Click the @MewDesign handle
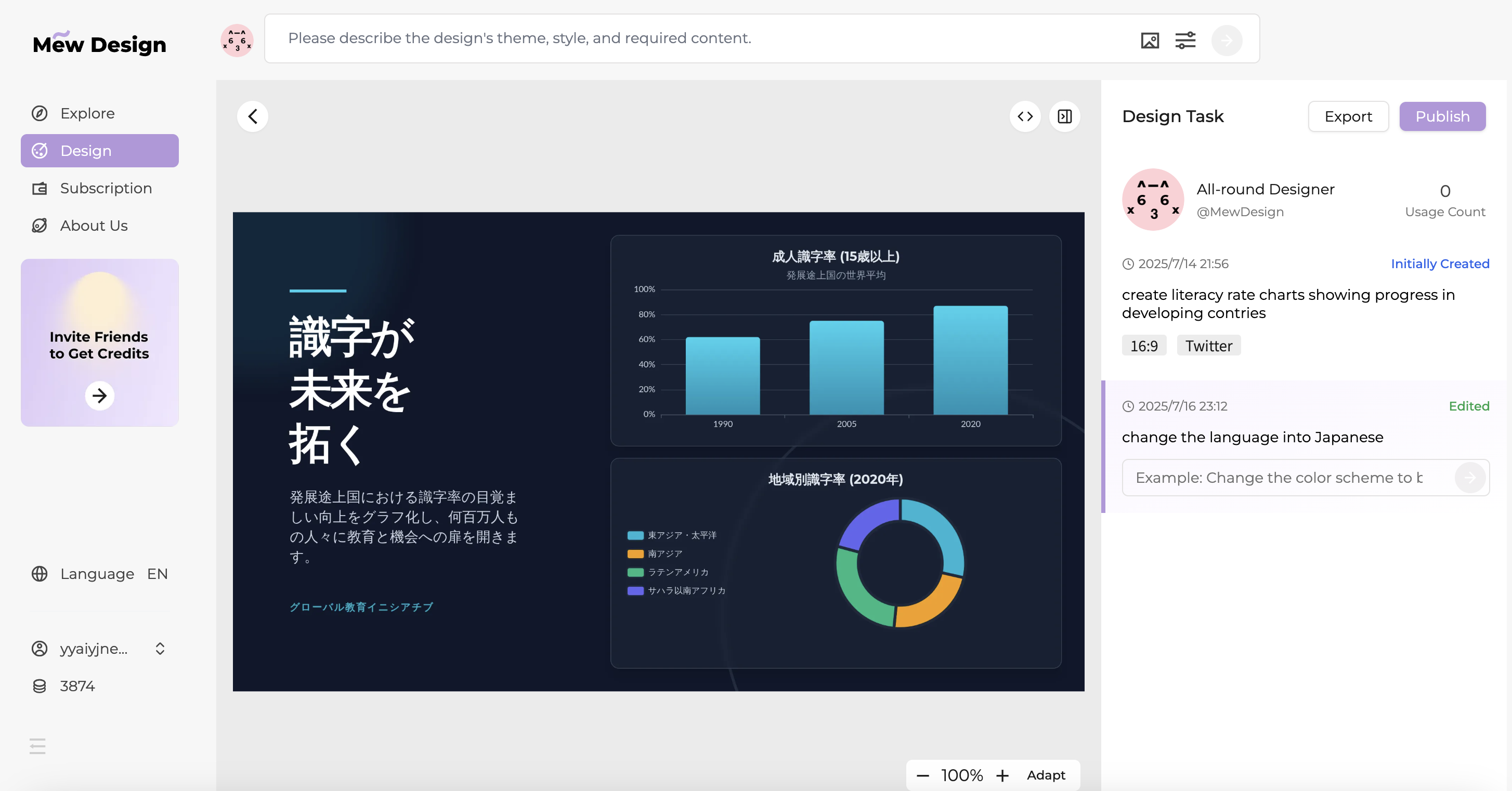 coord(1240,212)
